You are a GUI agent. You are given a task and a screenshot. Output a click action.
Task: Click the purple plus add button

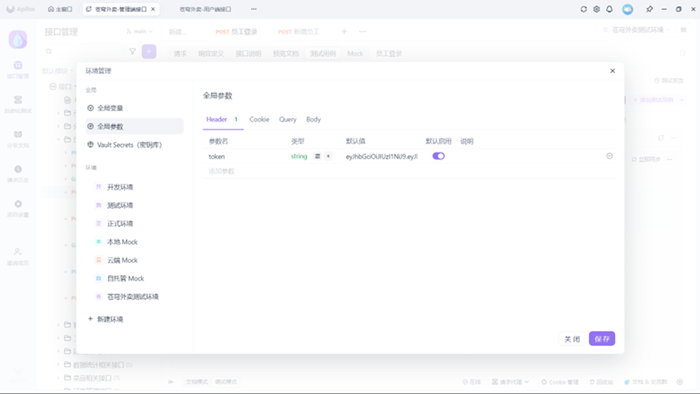(x=149, y=51)
